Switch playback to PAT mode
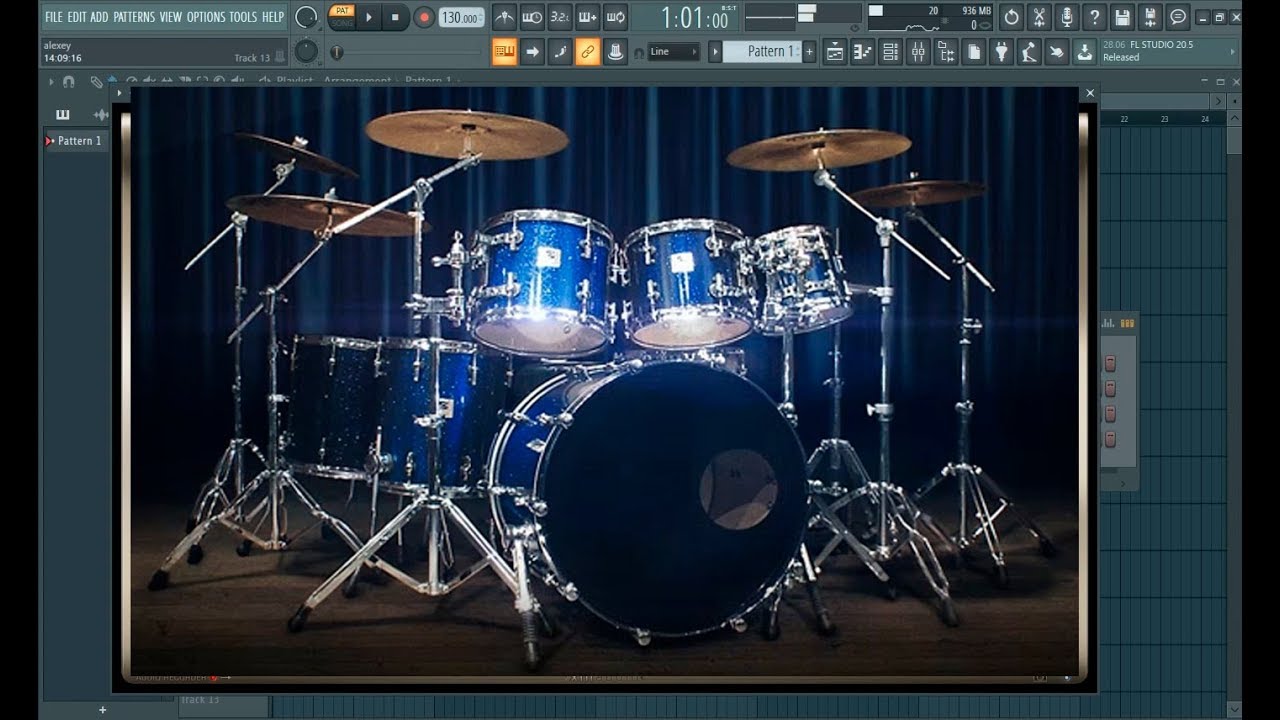This screenshot has height=720, width=1280. pos(342,11)
